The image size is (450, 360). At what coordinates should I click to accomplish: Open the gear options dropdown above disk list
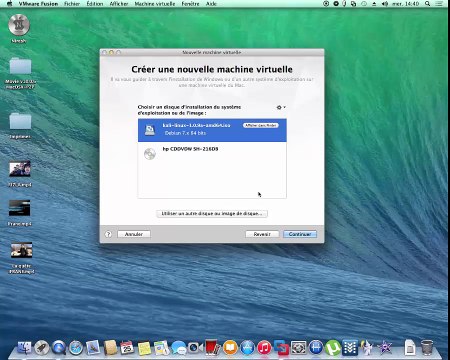click(x=281, y=107)
